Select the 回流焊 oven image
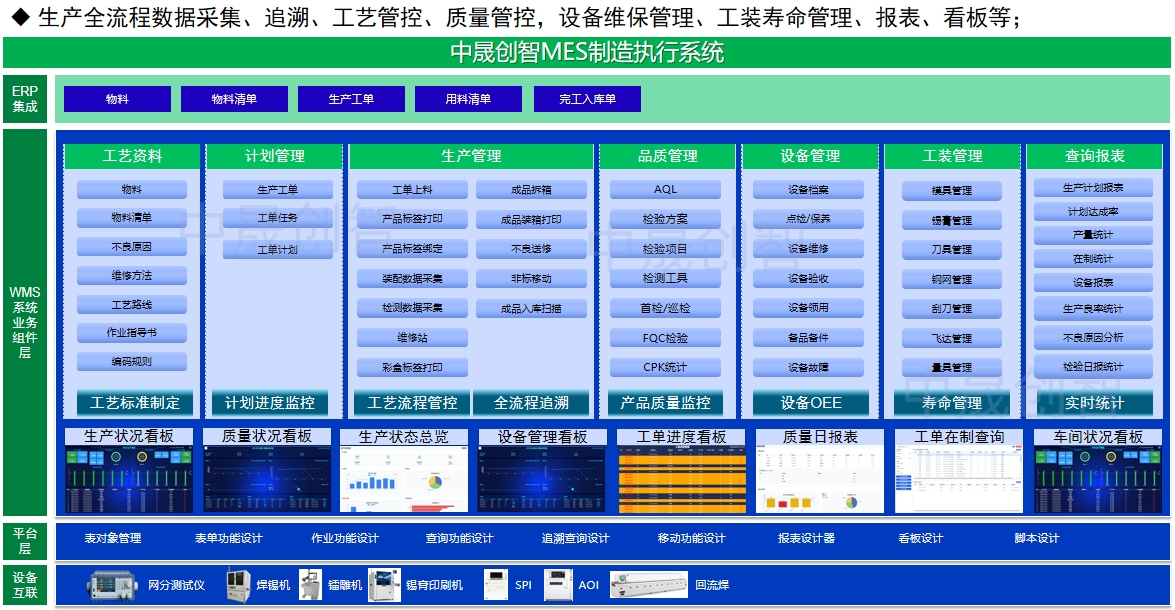 pos(649,585)
